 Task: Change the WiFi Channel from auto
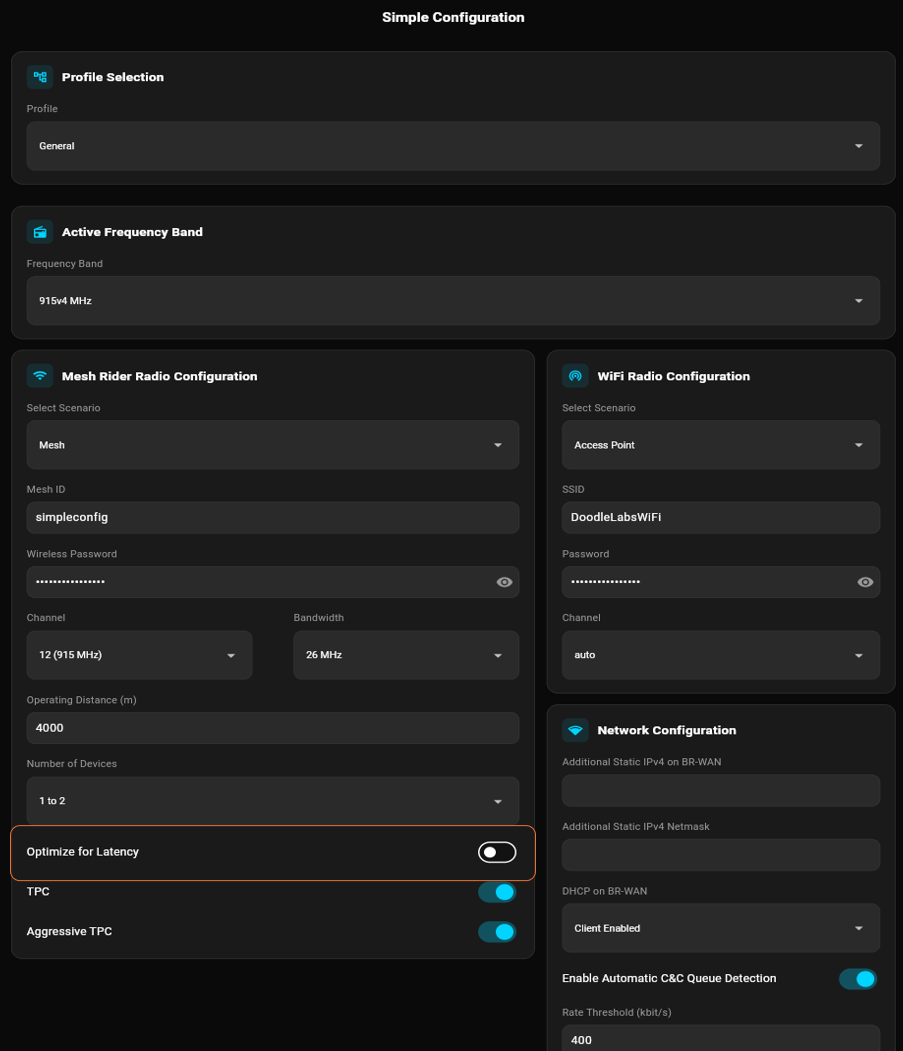(x=720, y=655)
